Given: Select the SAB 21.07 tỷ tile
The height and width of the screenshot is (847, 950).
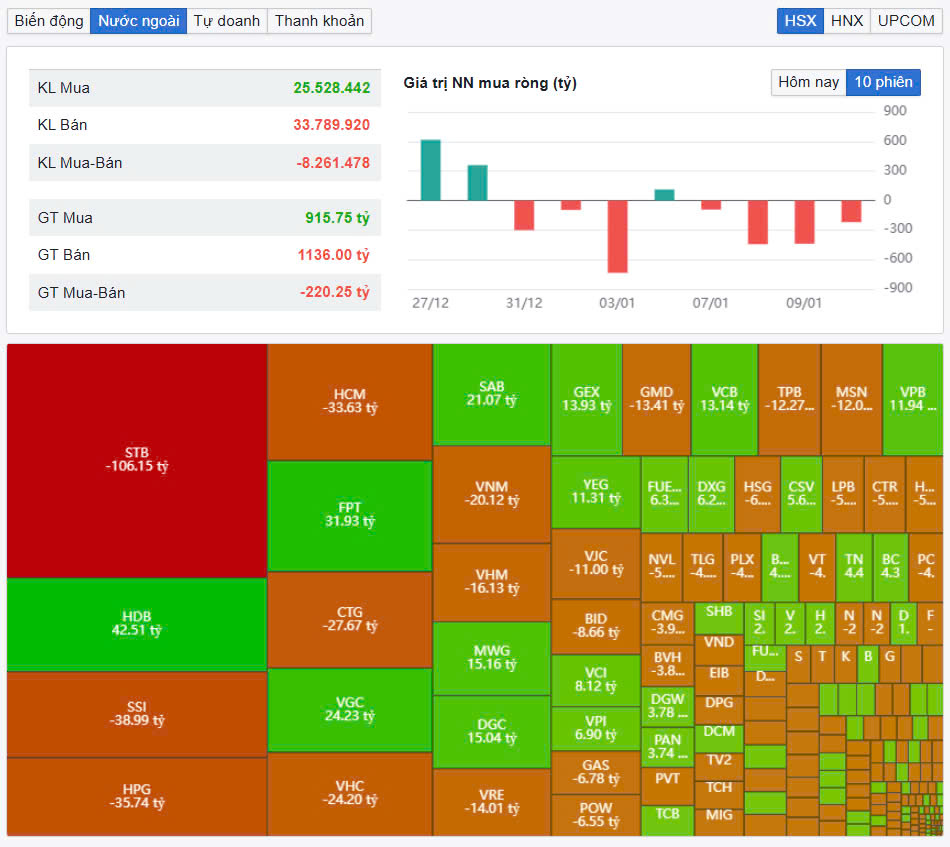Looking at the screenshot, I should [491, 394].
